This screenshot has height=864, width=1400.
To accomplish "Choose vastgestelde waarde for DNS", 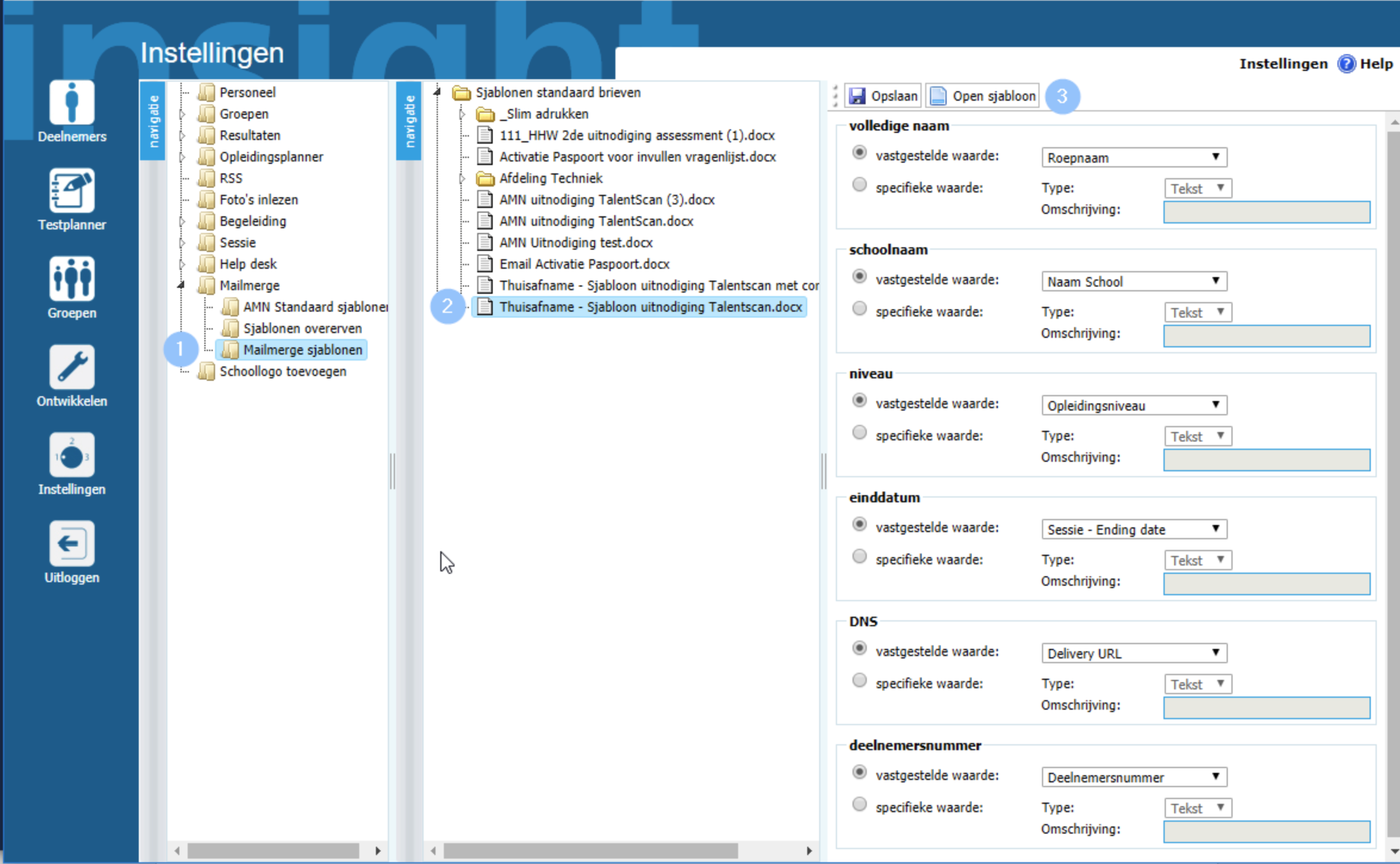I will [859, 649].
